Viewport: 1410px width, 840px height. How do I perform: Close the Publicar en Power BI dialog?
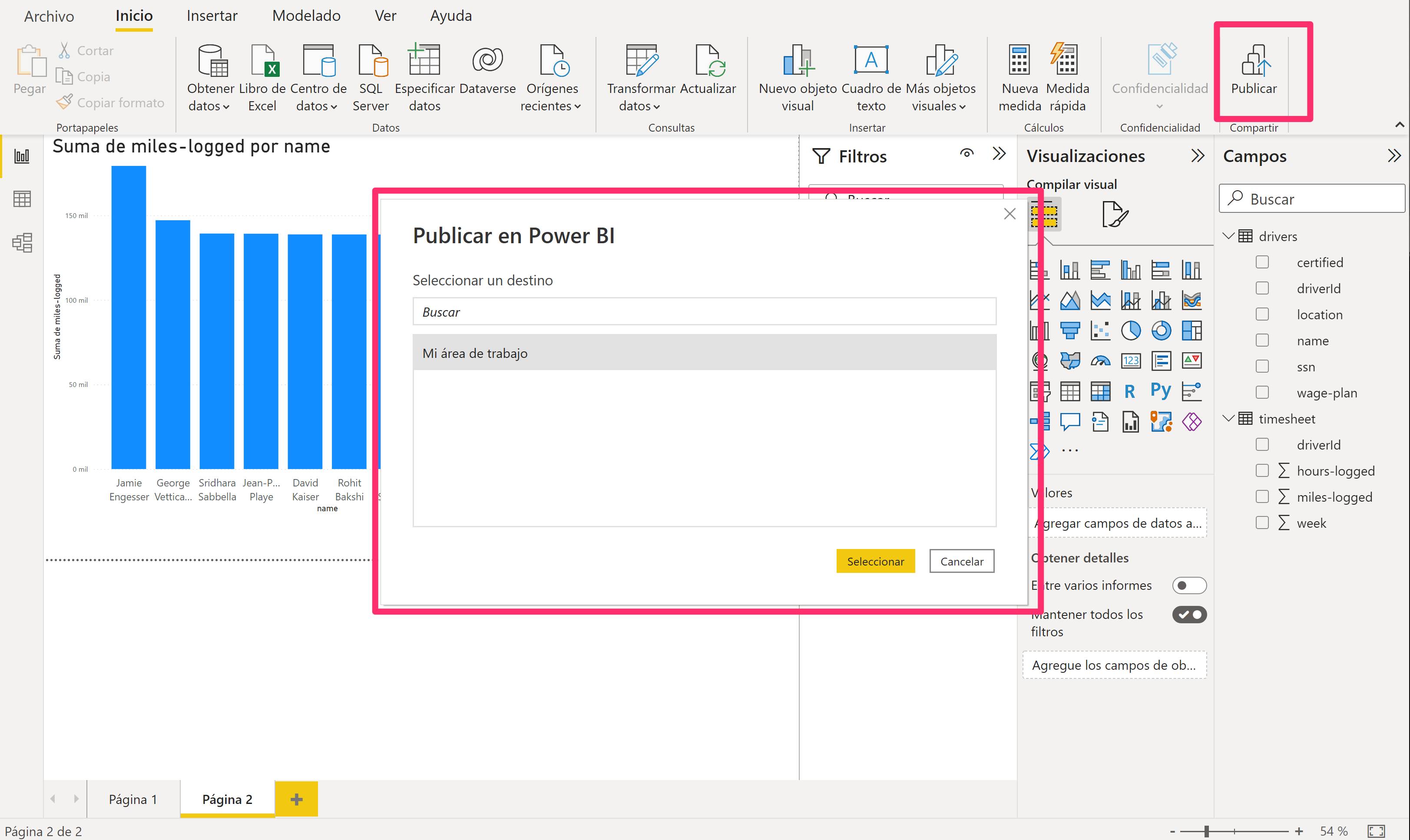click(1009, 214)
